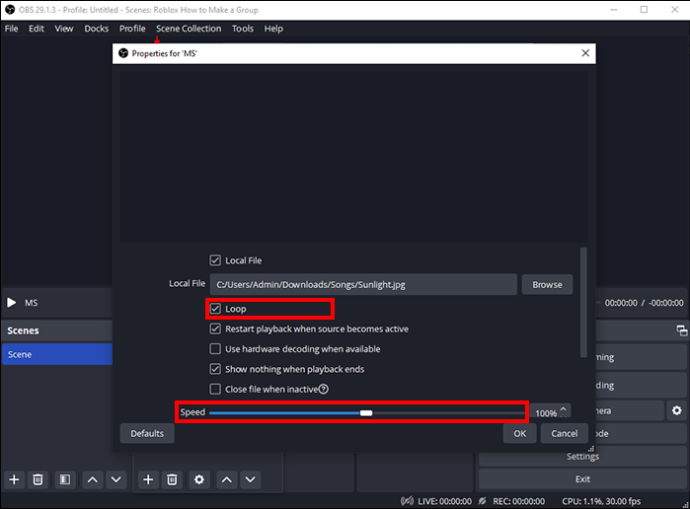Open scene filters icon in Scenes dock
Viewport: 690px width, 509px height.
[x=65, y=479]
